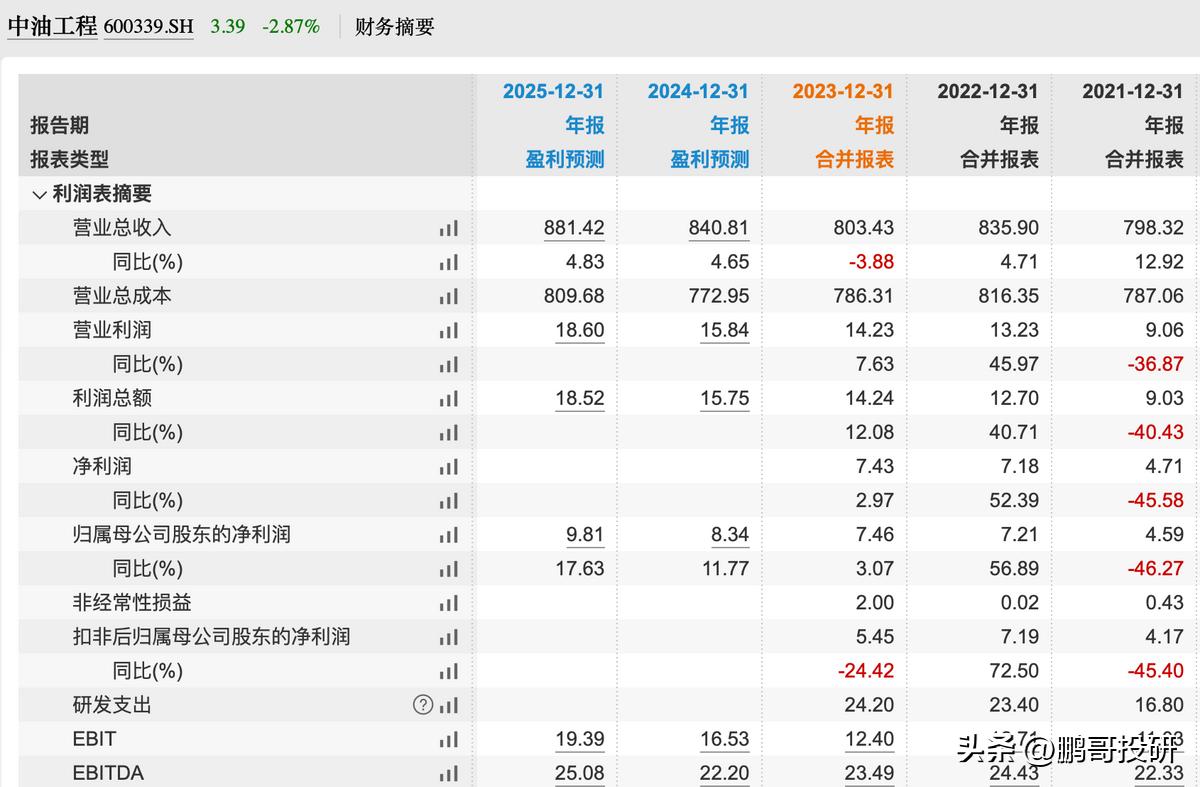Open trend chart icon for 研发支出
Viewport: 1200px width, 787px height.
(x=449, y=705)
